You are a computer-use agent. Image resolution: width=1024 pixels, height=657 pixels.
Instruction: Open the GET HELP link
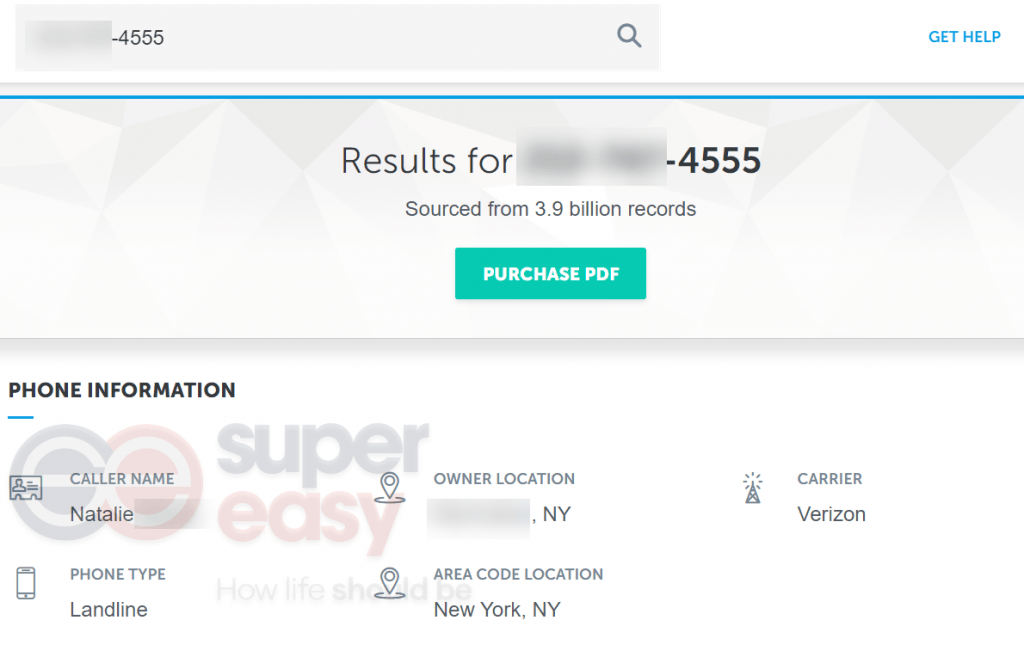[964, 36]
